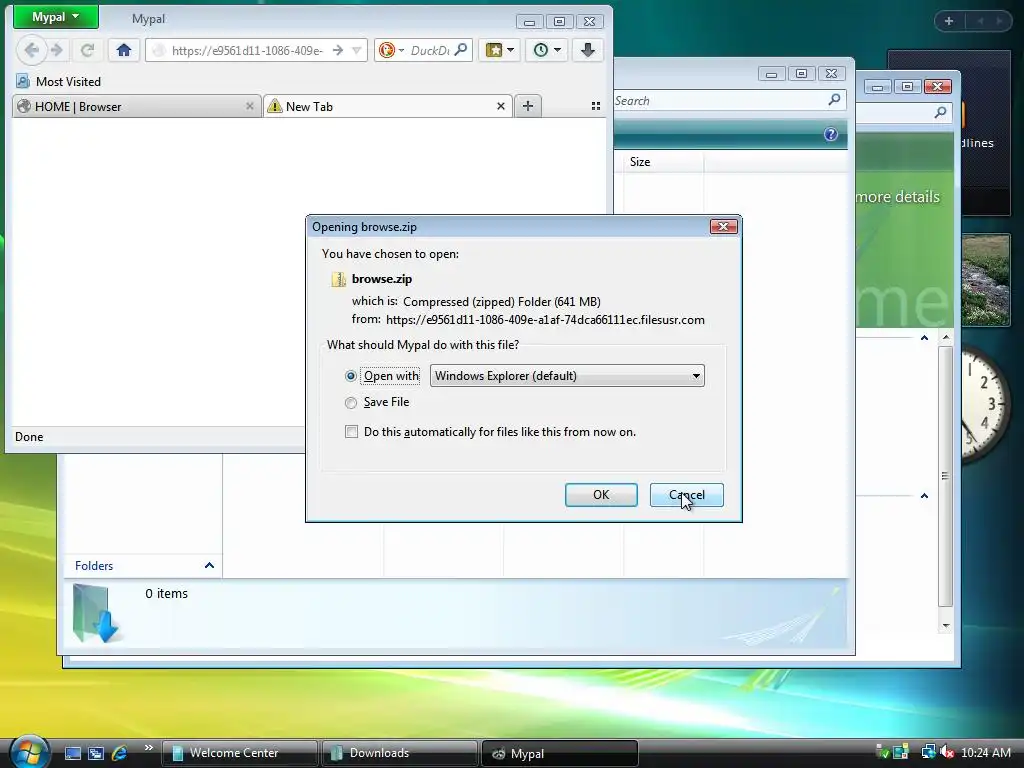The height and width of the screenshot is (768, 1024).
Task: Click the network tray icon
Action: (927, 752)
